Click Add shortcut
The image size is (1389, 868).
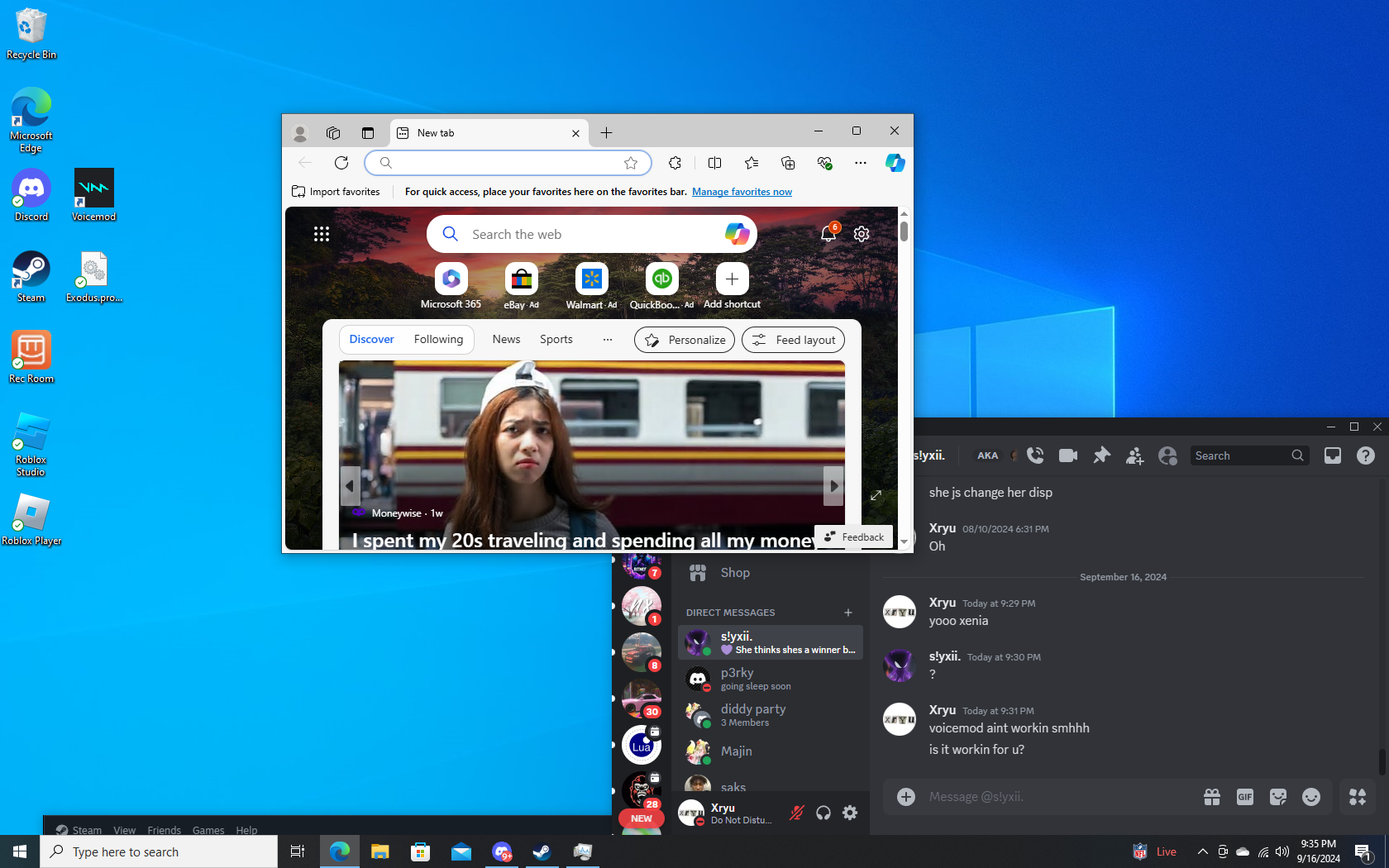tap(732, 286)
